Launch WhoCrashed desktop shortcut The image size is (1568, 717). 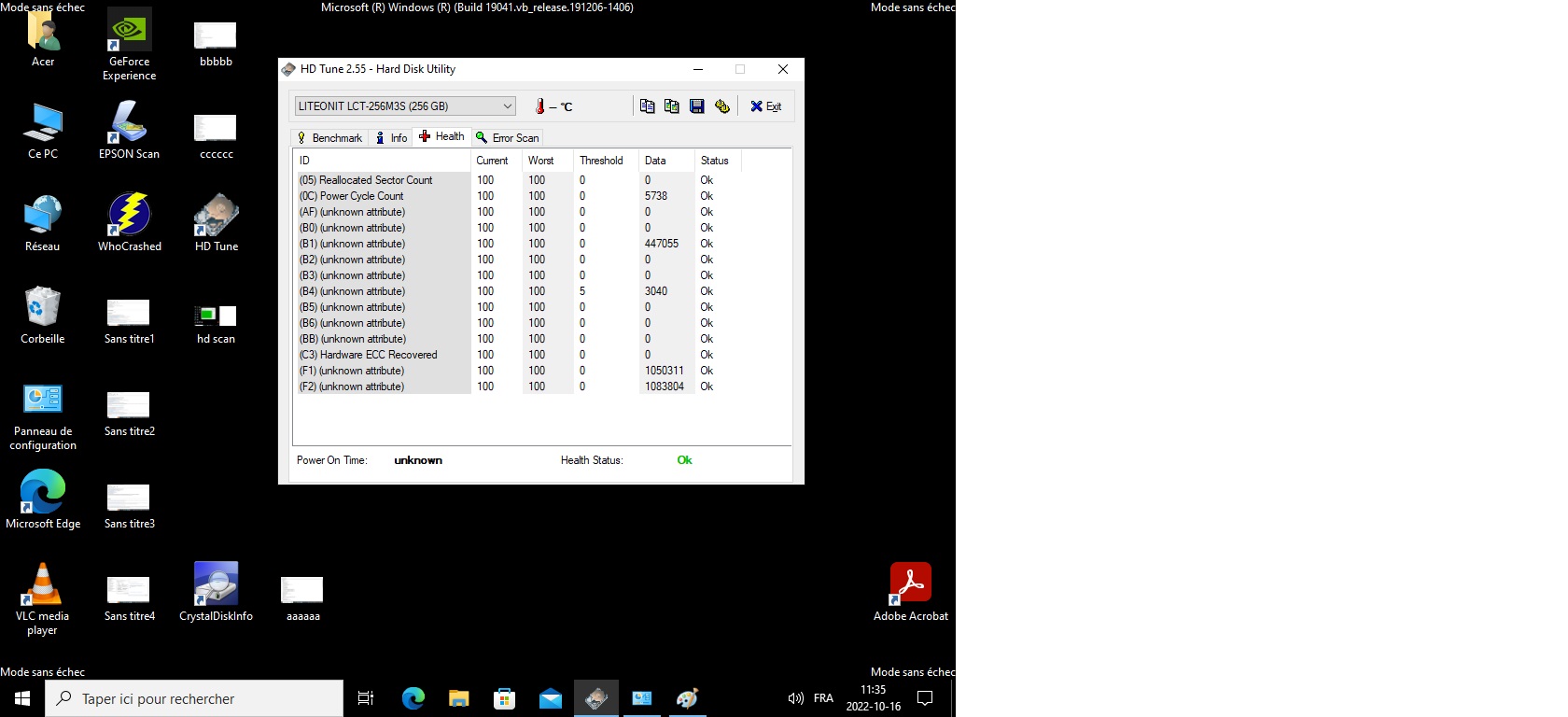129,223
